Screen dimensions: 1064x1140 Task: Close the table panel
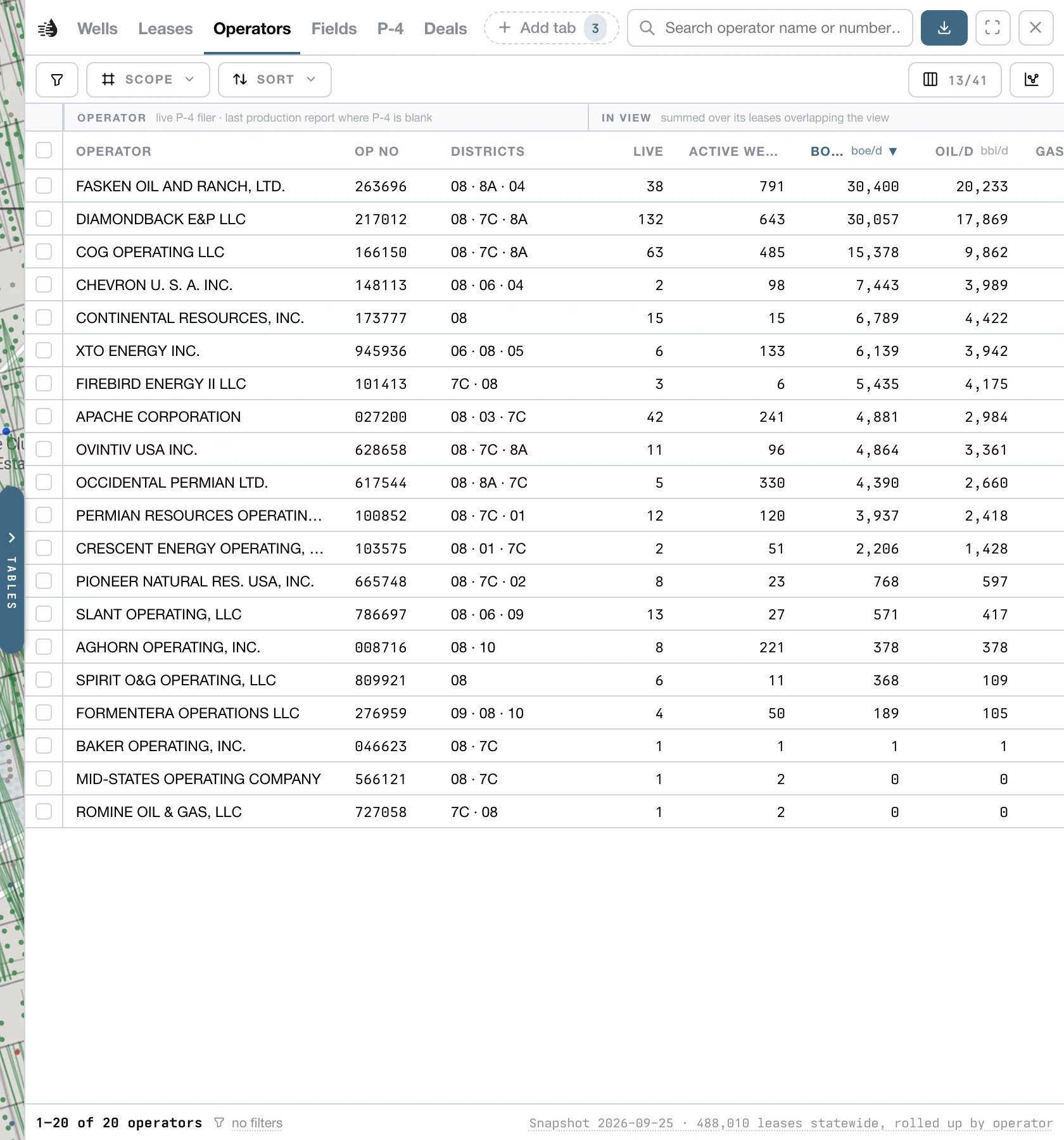pos(1035,28)
